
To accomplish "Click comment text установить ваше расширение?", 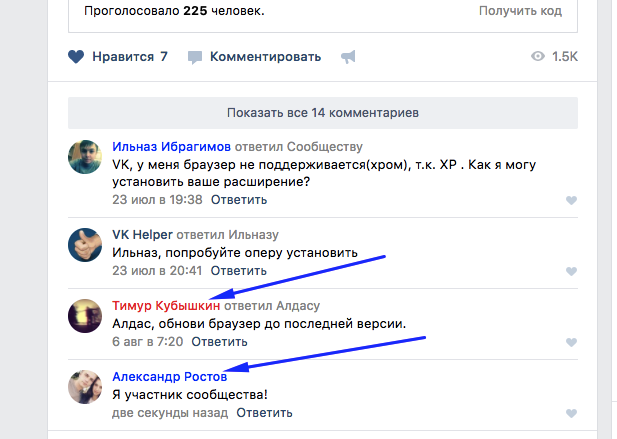I will (211, 182).
